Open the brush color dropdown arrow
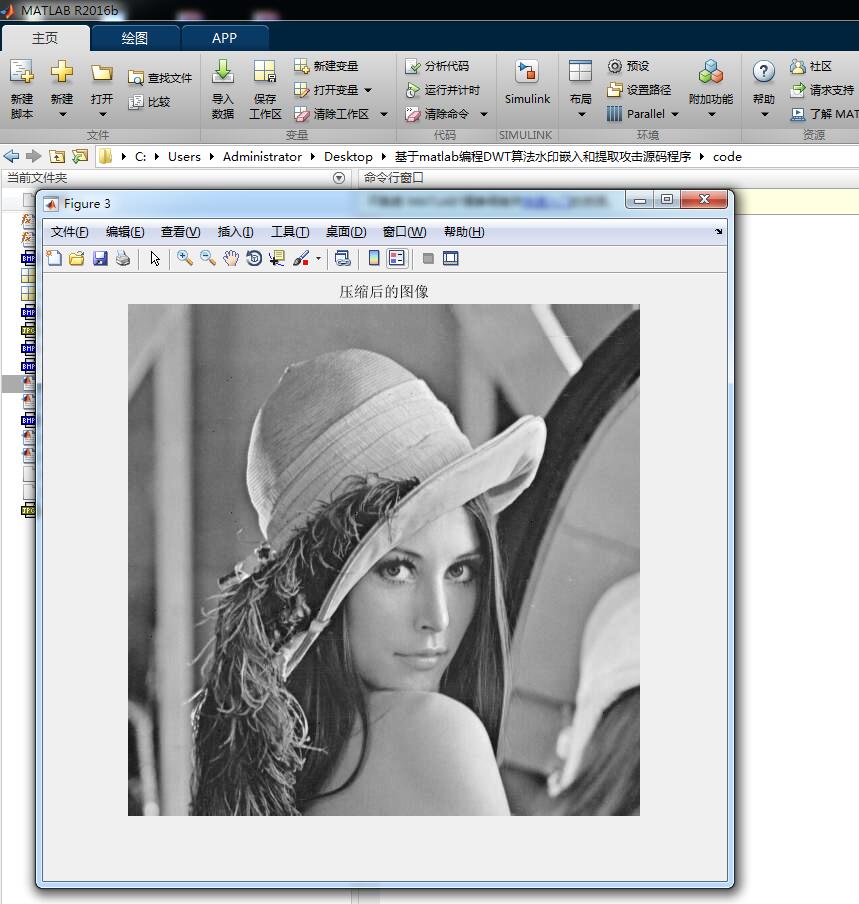Screen dimensions: 859x904 click(x=318, y=258)
